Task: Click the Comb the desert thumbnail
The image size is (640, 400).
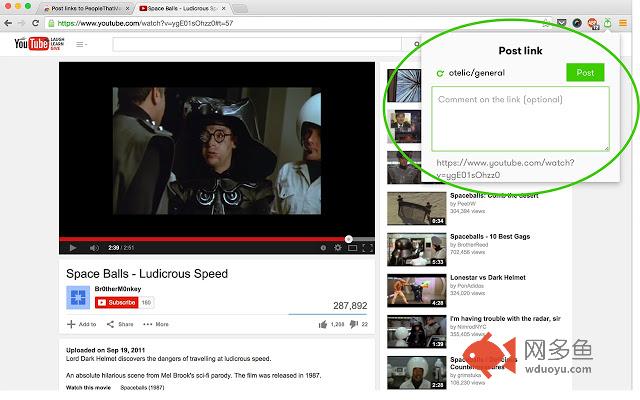Action: (416, 209)
